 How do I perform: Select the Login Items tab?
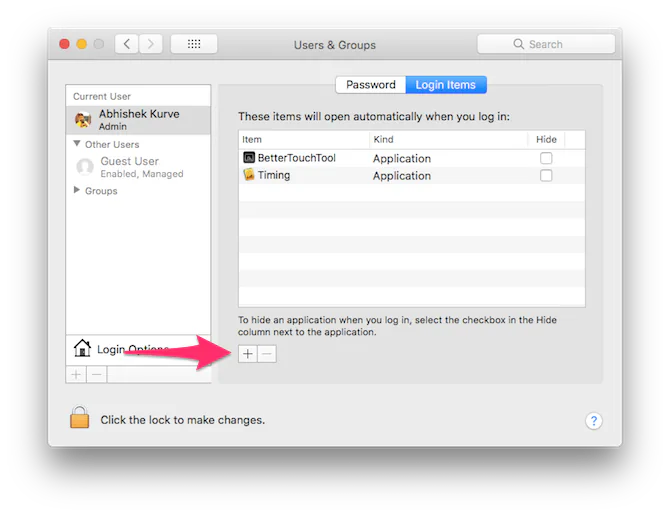click(446, 85)
